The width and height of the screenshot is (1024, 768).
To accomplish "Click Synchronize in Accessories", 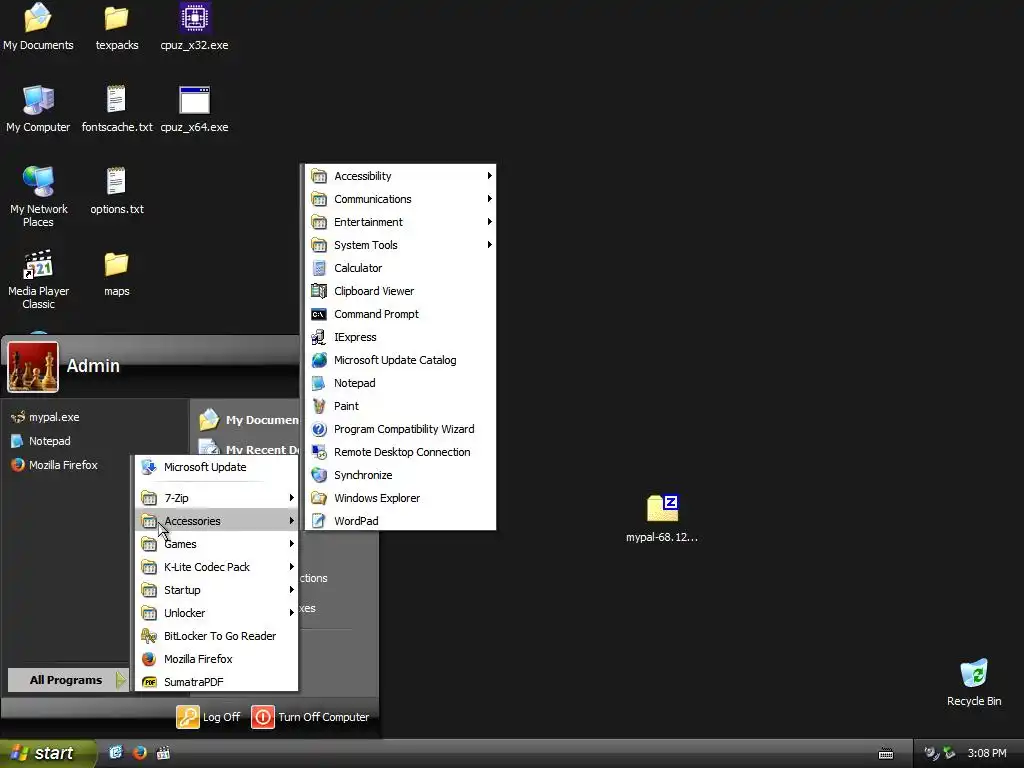I will point(401,475).
